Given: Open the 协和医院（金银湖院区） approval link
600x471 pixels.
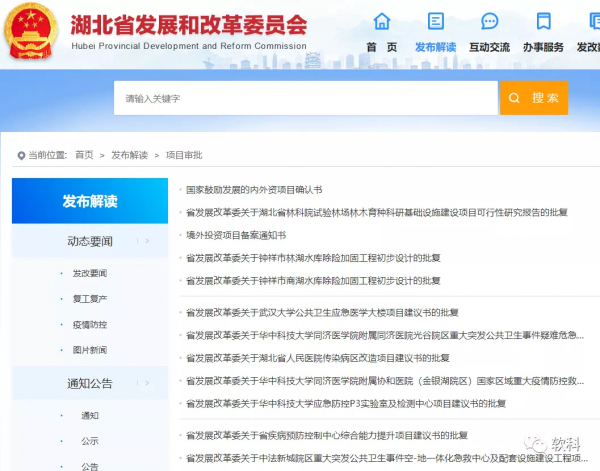Looking at the screenshot, I should (x=385, y=381).
